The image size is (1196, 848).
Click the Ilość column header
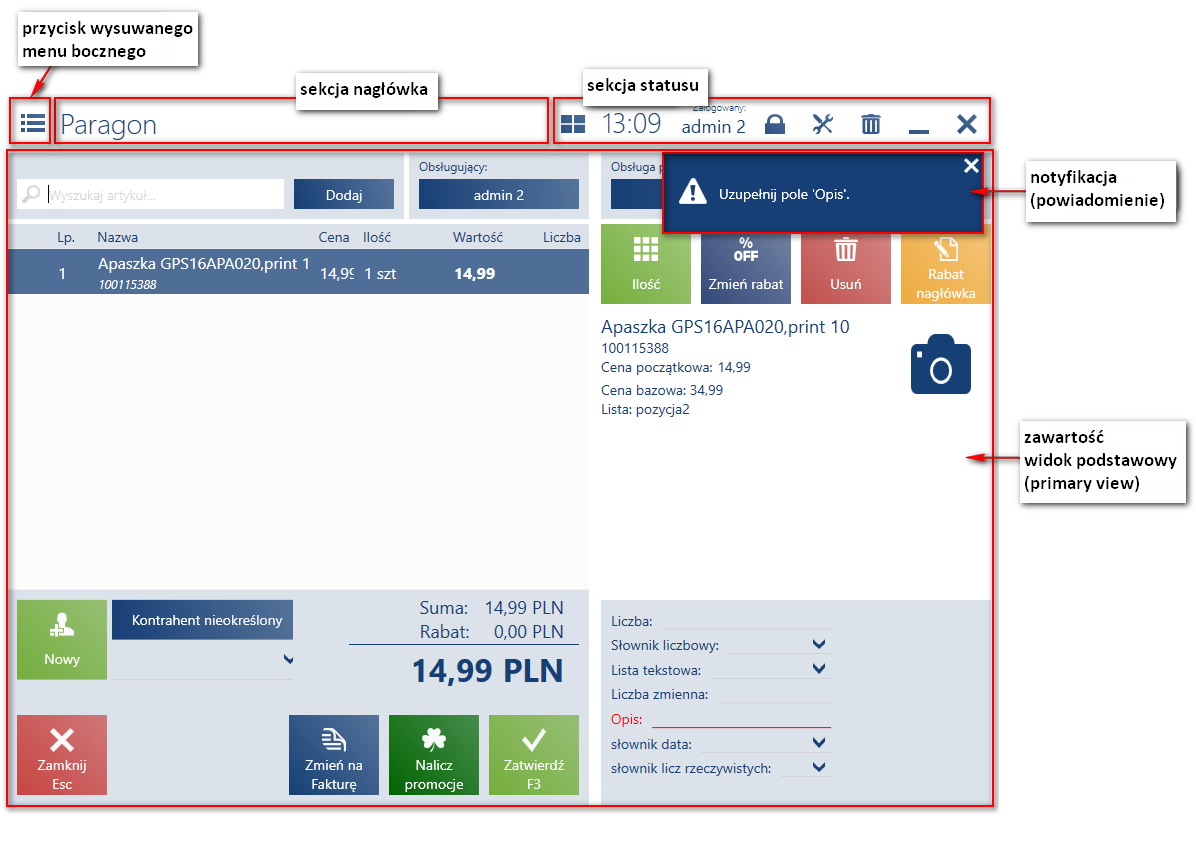click(377, 237)
